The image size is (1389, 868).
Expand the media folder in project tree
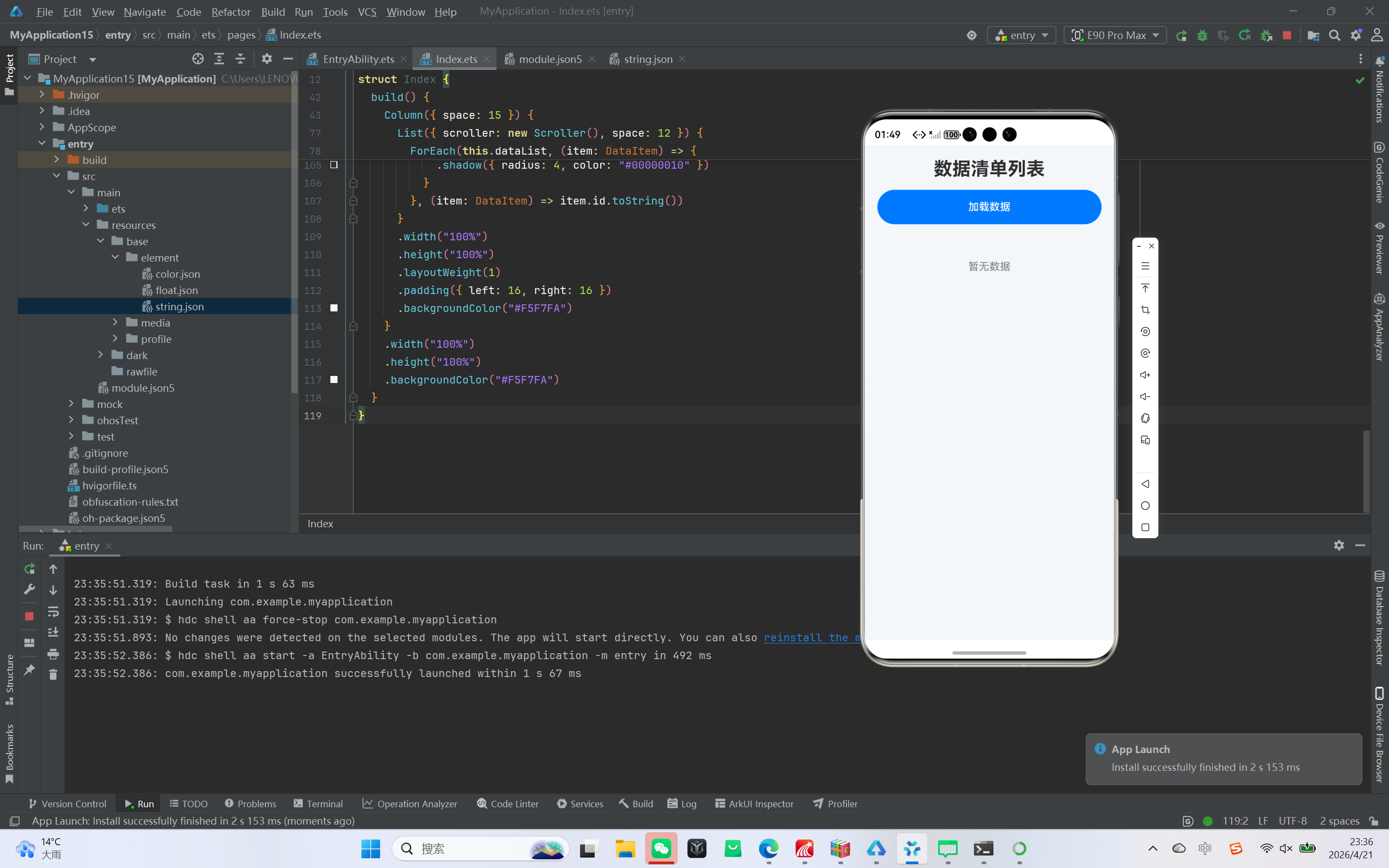[x=116, y=323]
